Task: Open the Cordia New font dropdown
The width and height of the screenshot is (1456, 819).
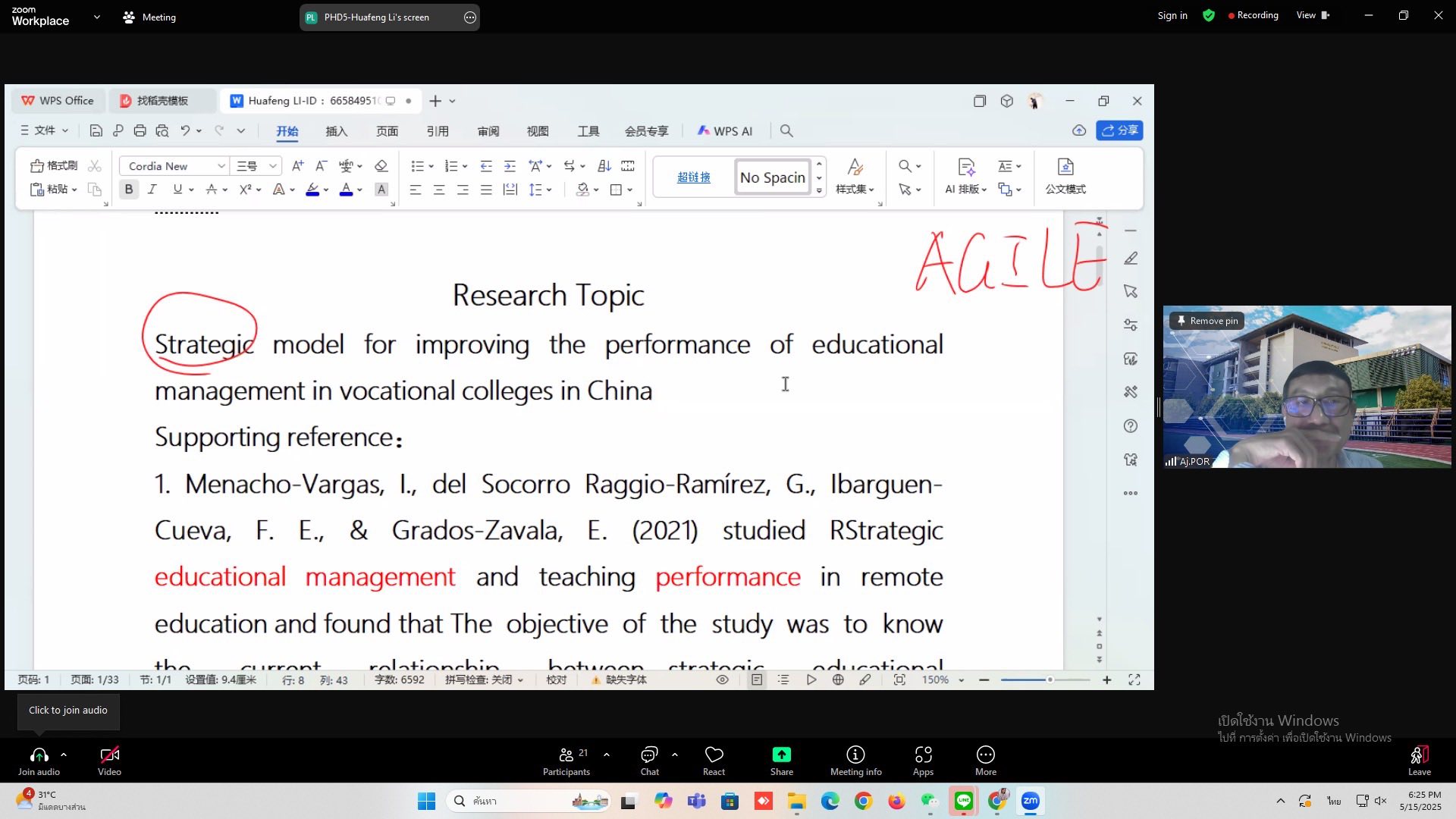Action: (221, 166)
